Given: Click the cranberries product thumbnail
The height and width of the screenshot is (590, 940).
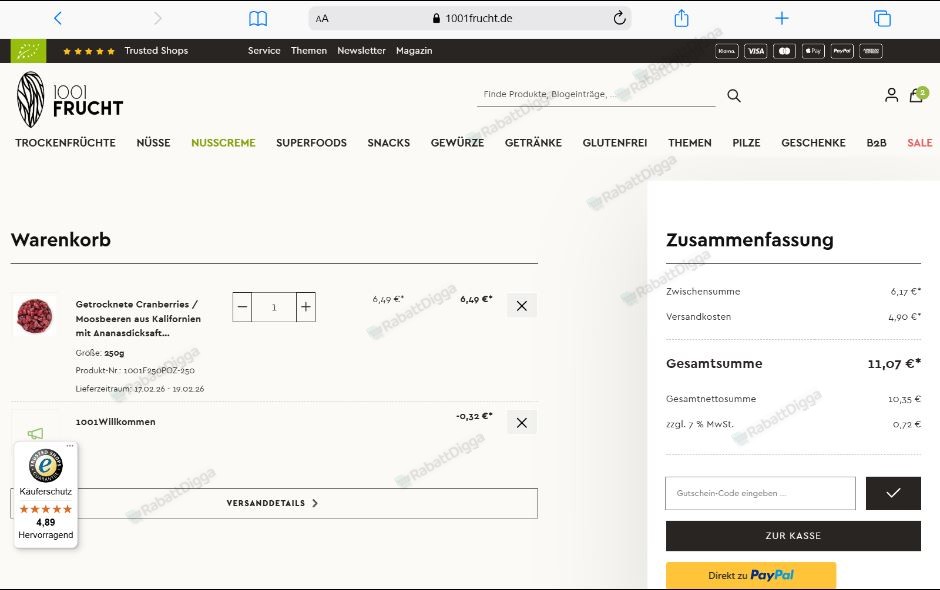Looking at the screenshot, I should tap(35, 315).
